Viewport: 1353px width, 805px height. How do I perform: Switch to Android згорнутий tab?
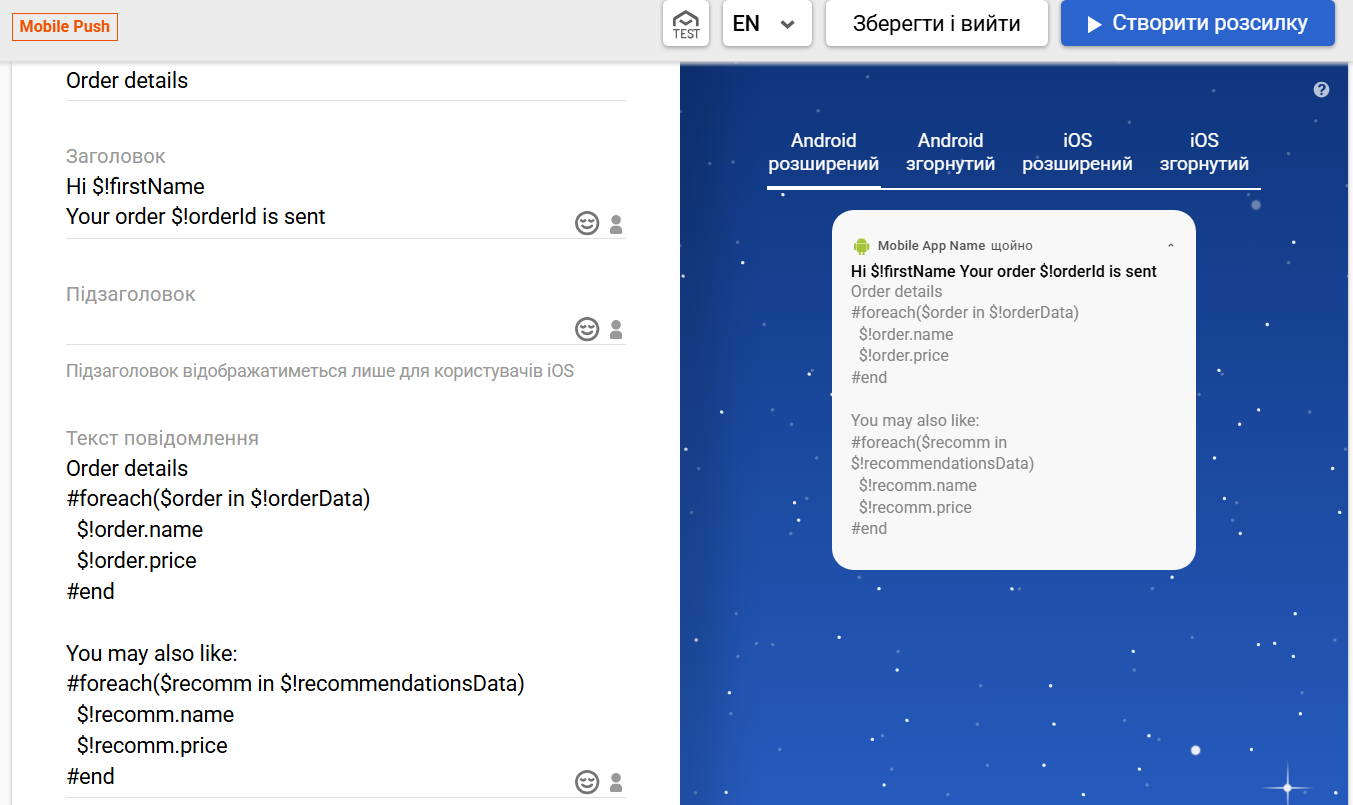pos(950,153)
